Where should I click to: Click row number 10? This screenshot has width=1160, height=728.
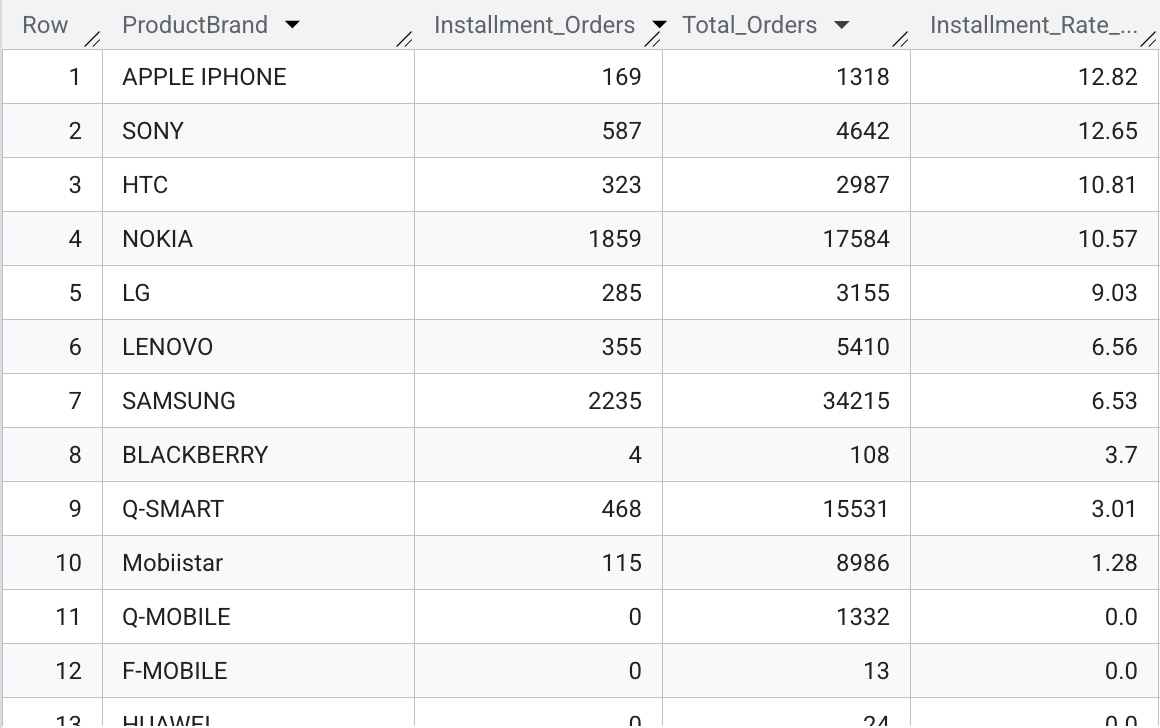(68, 563)
